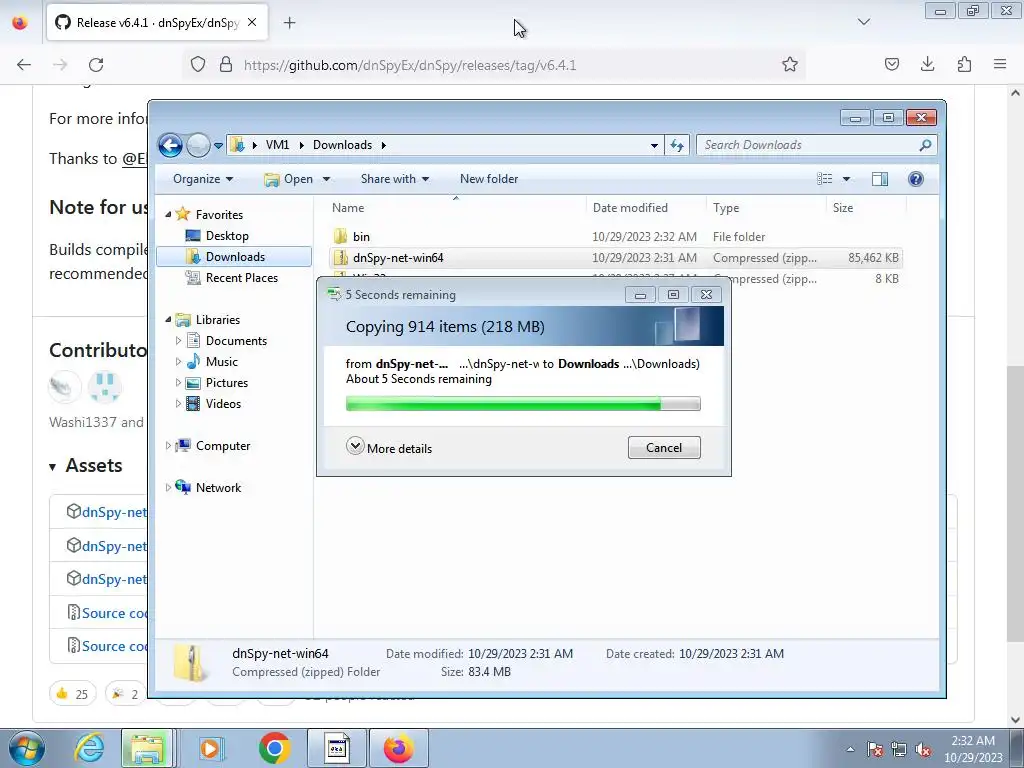This screenshot has width=1024, height=768.
Task: Click the Firefox back arrow button
Action: (x=24, y=65)
